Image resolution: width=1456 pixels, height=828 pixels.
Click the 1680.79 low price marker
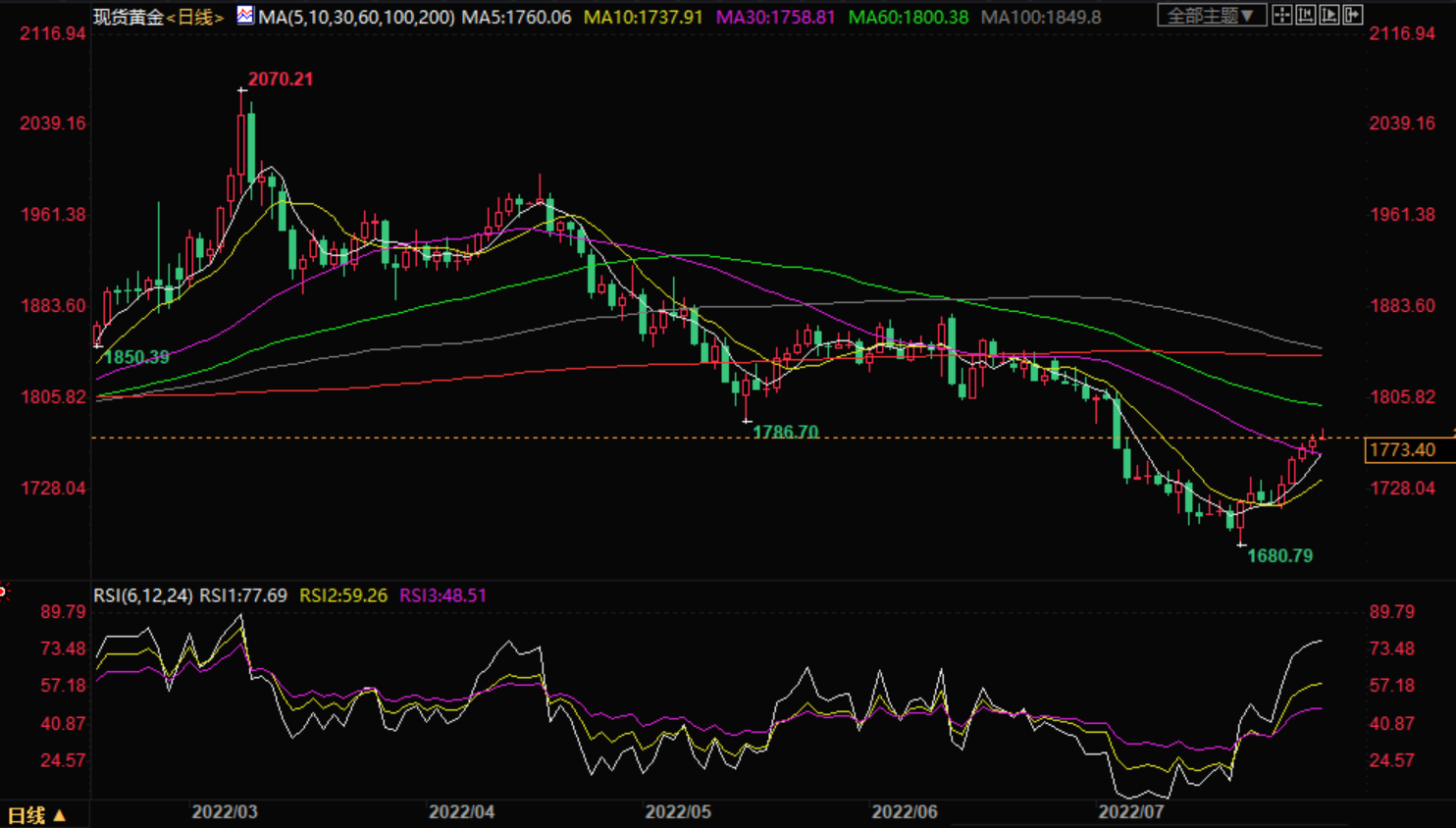(1279, 556)
